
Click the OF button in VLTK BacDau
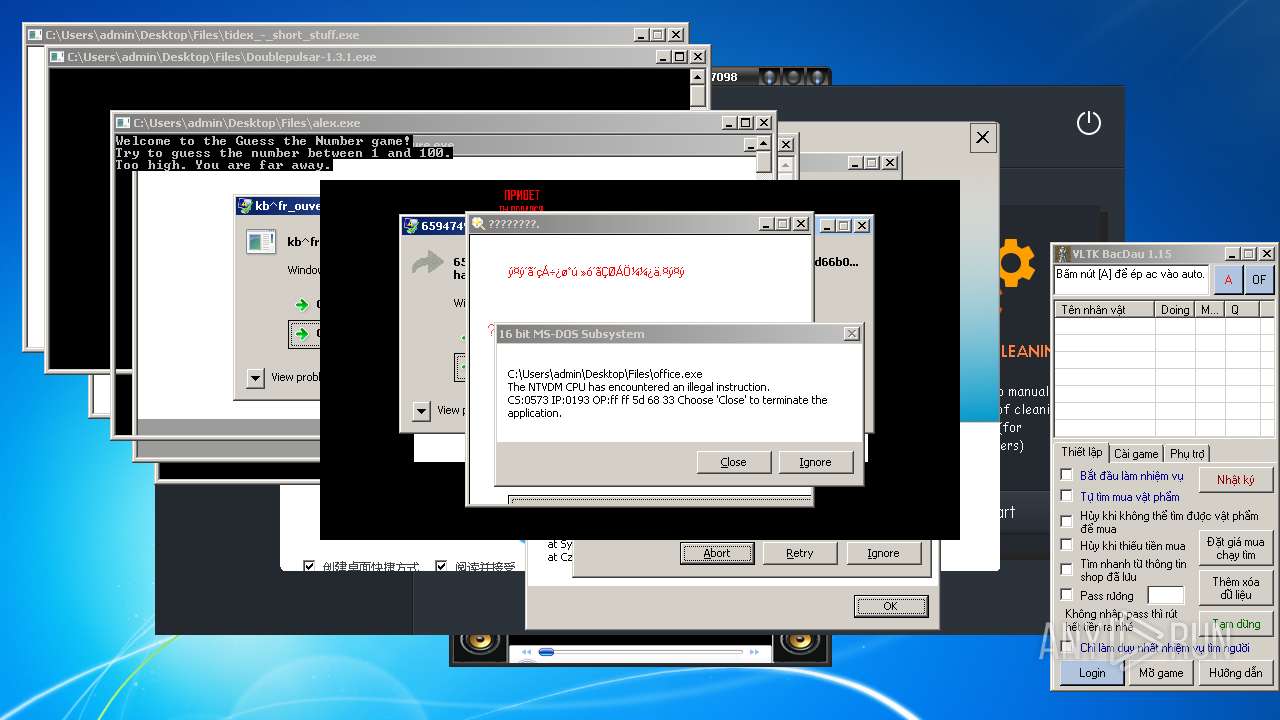click(1259, 280)
